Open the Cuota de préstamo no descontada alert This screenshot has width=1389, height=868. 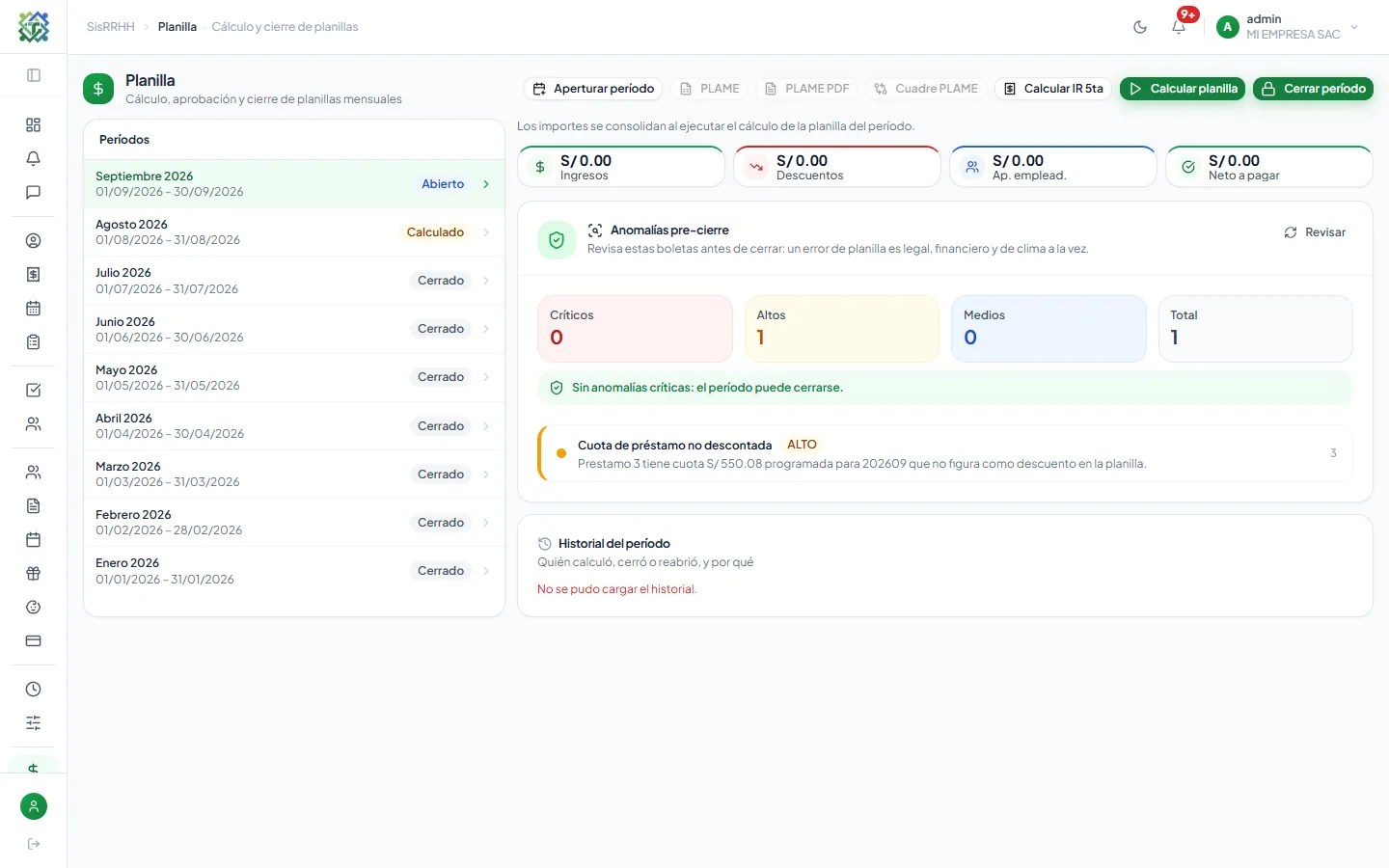coord(945,453)
